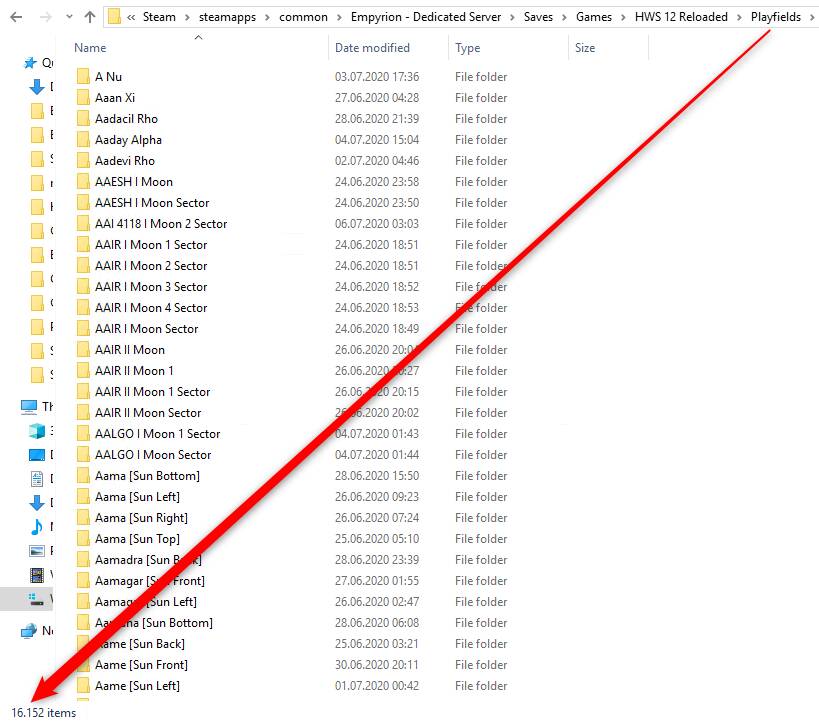Show hidden path with double-chevron
Image resolution: width=819 pixels, height=725 pixels.
point(131,18)
